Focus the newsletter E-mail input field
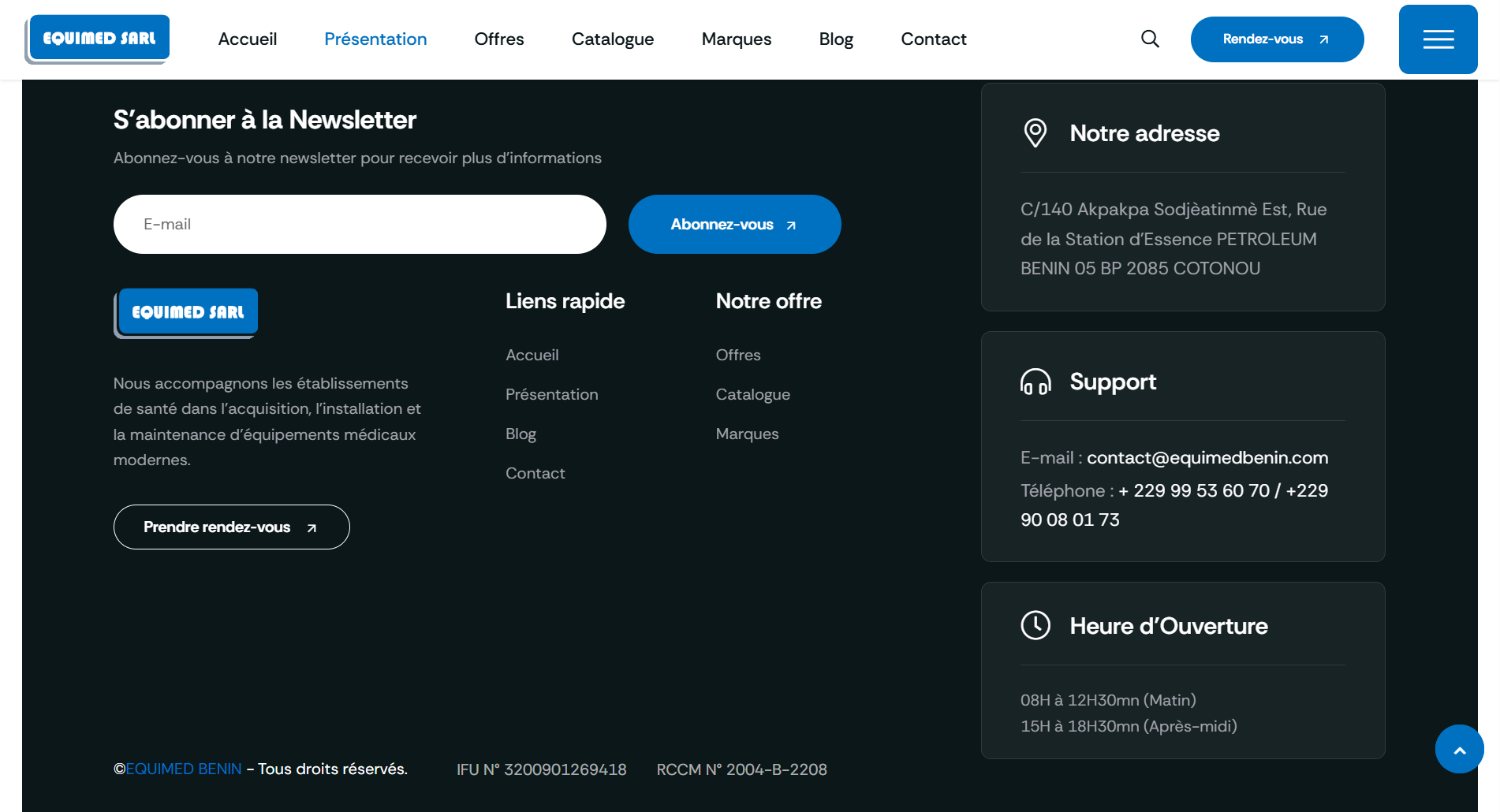The width and height of the screenshot is (1500, 812). 360,224
